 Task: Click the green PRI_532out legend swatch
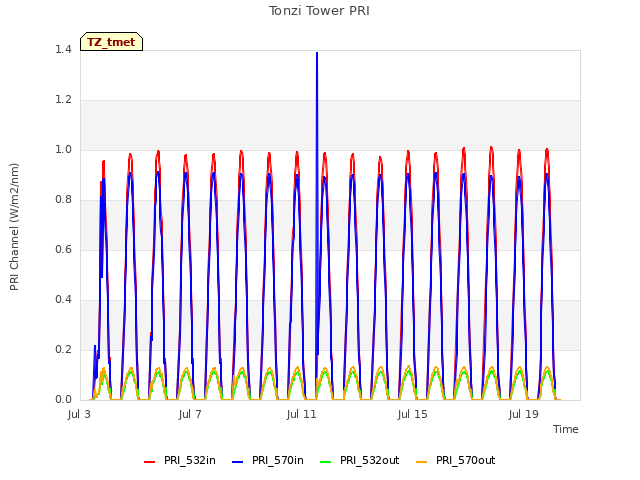(326, 462)
